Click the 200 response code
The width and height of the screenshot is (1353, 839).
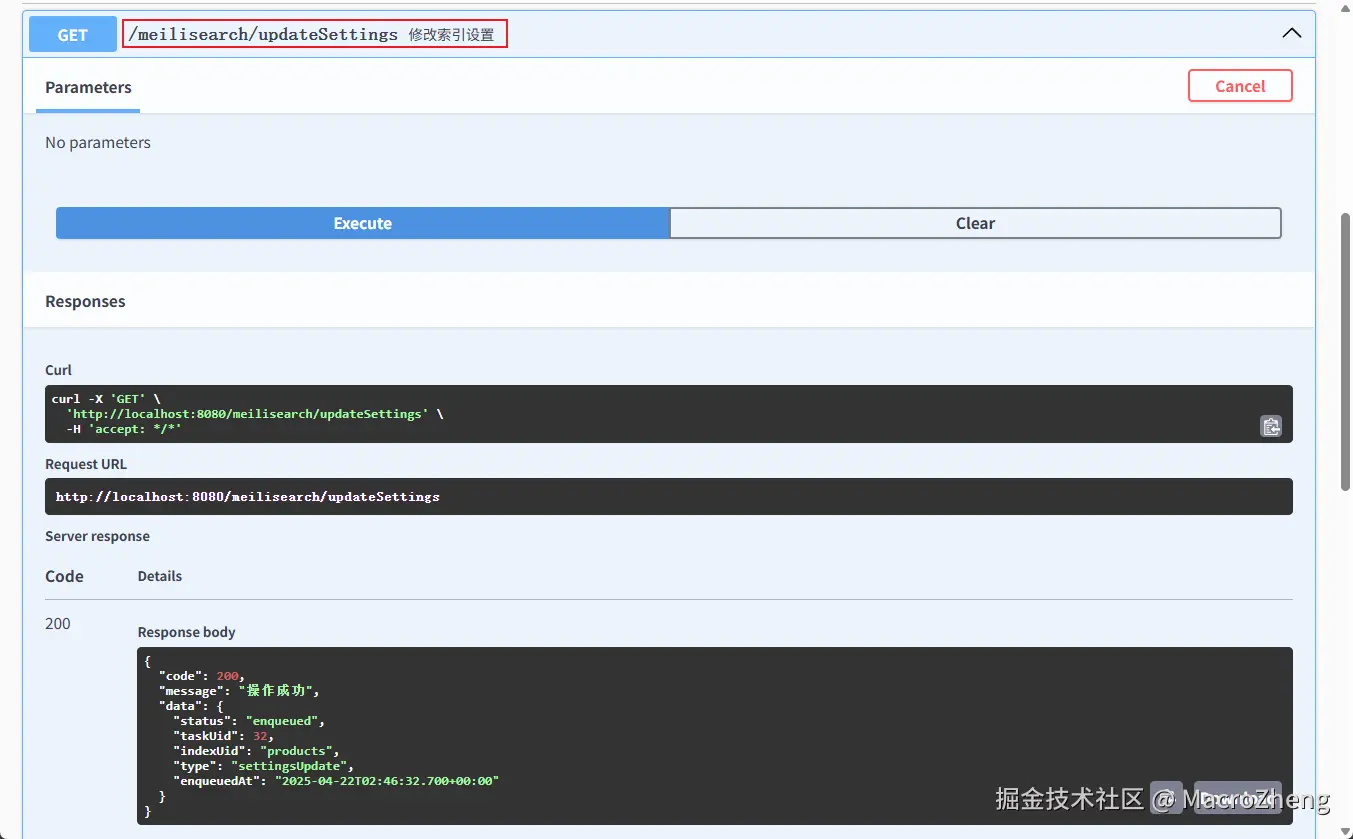58,623
